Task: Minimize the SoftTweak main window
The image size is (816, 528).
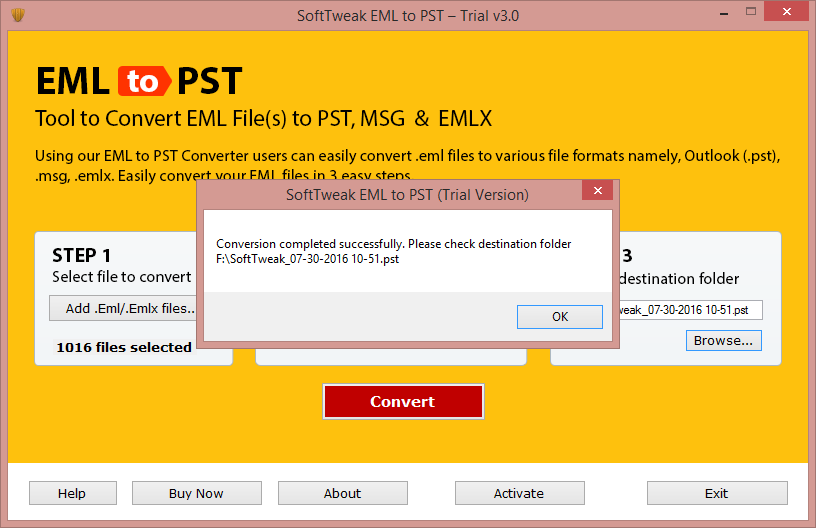Action: click(x=724, y=13)
